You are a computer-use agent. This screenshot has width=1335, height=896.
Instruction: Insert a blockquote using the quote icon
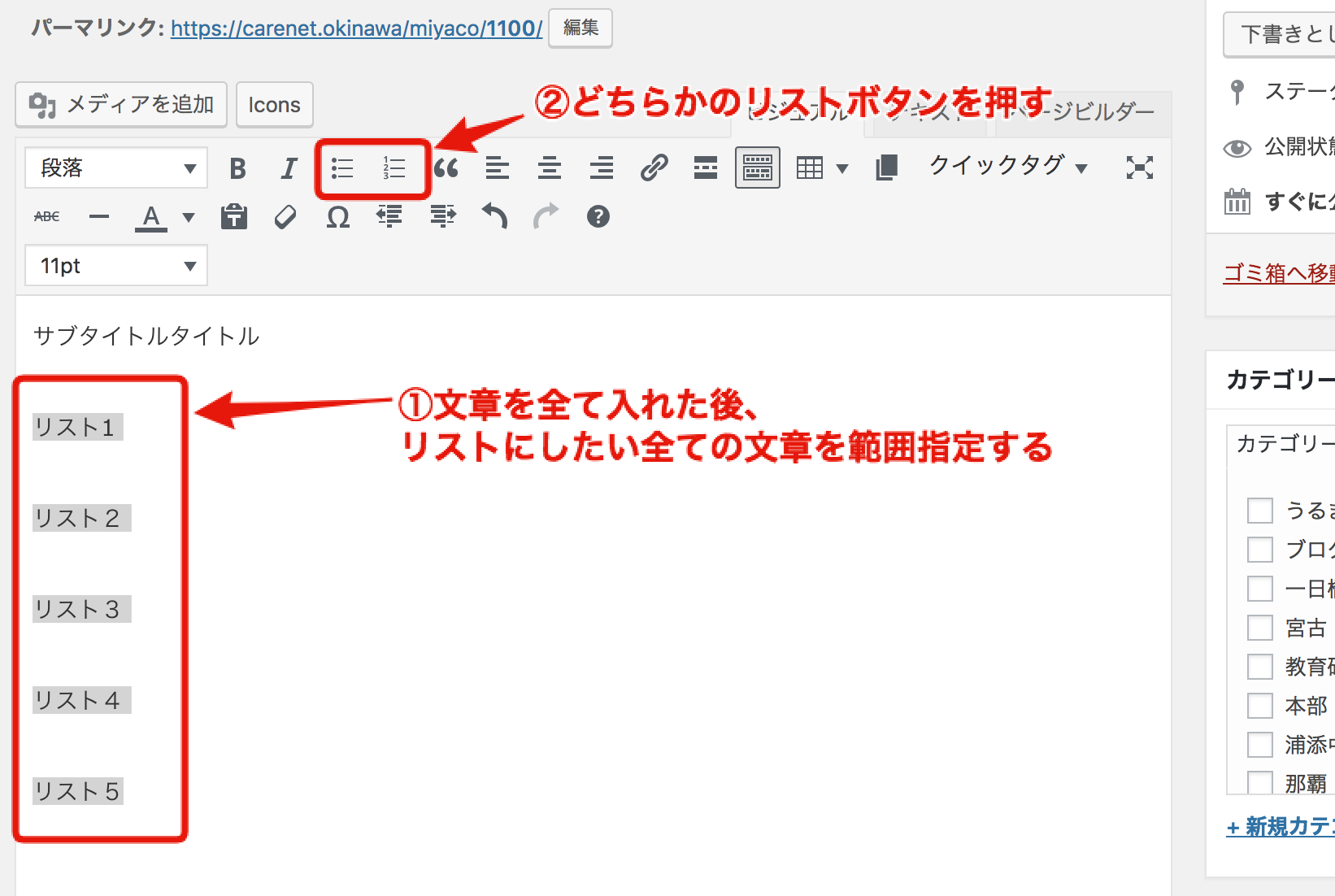pyautogui.click(x=446, y=168)
